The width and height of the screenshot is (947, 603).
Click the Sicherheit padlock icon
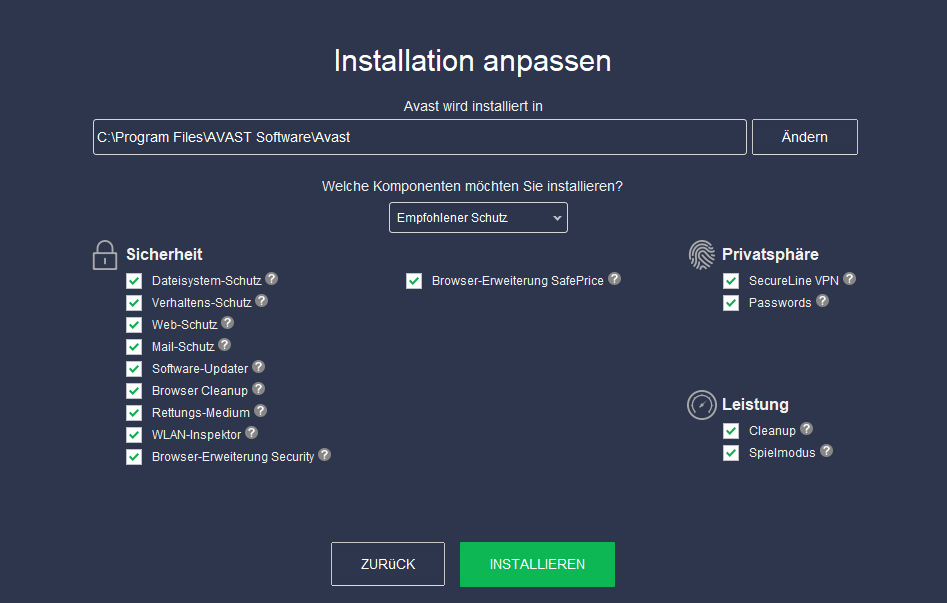point(105,255)
